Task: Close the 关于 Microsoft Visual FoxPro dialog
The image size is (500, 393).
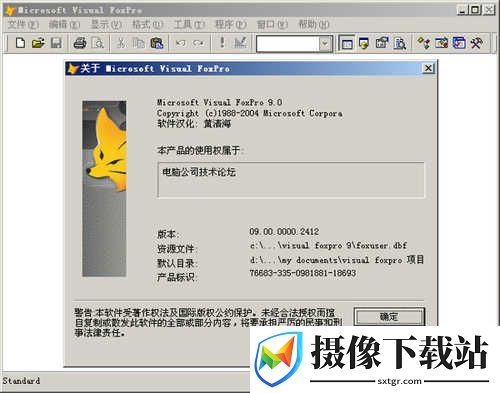Action: [x=428, y=68]
